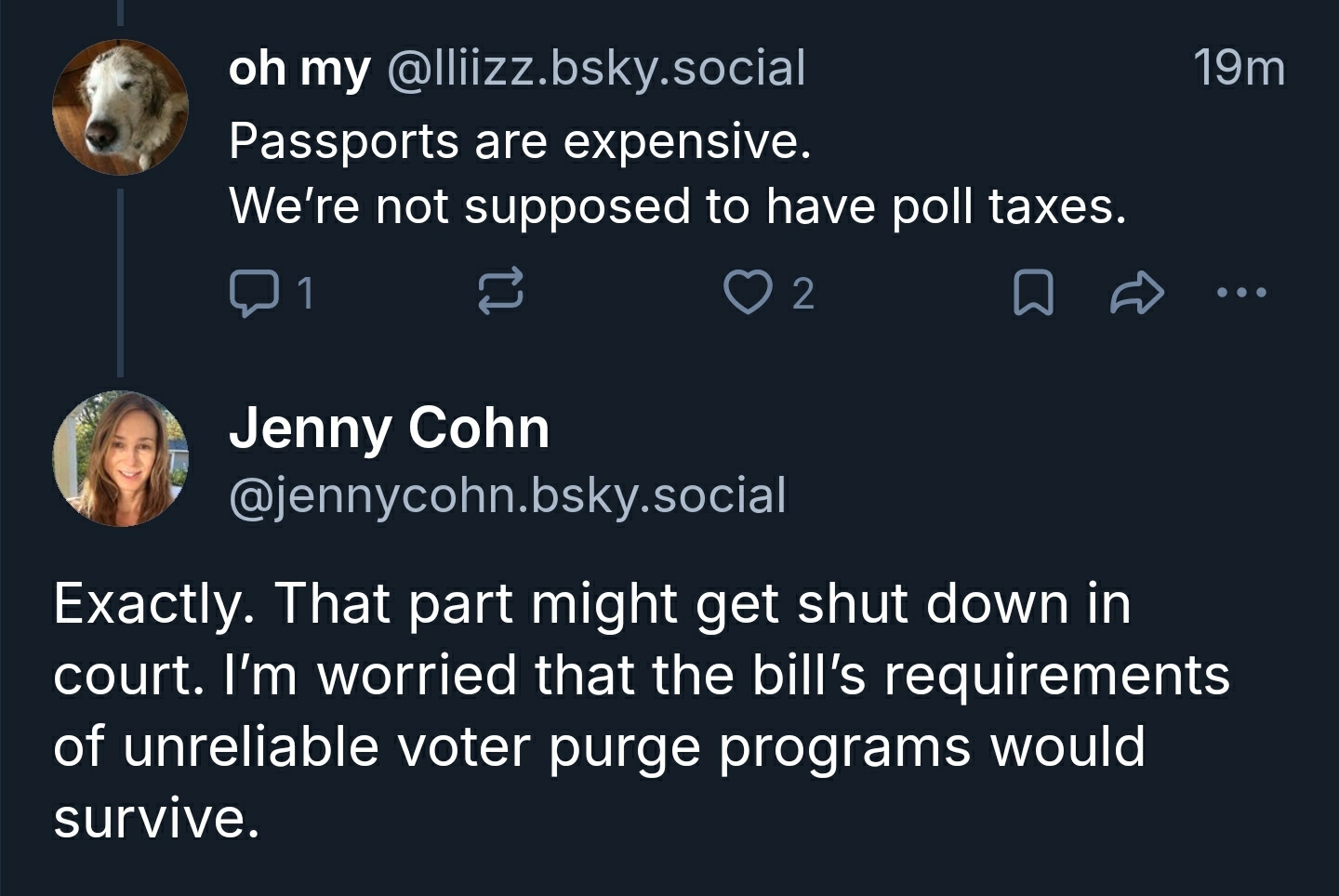Share the post using the arrow icon
Viewport: 1339px width, 896px height.
1136,293
